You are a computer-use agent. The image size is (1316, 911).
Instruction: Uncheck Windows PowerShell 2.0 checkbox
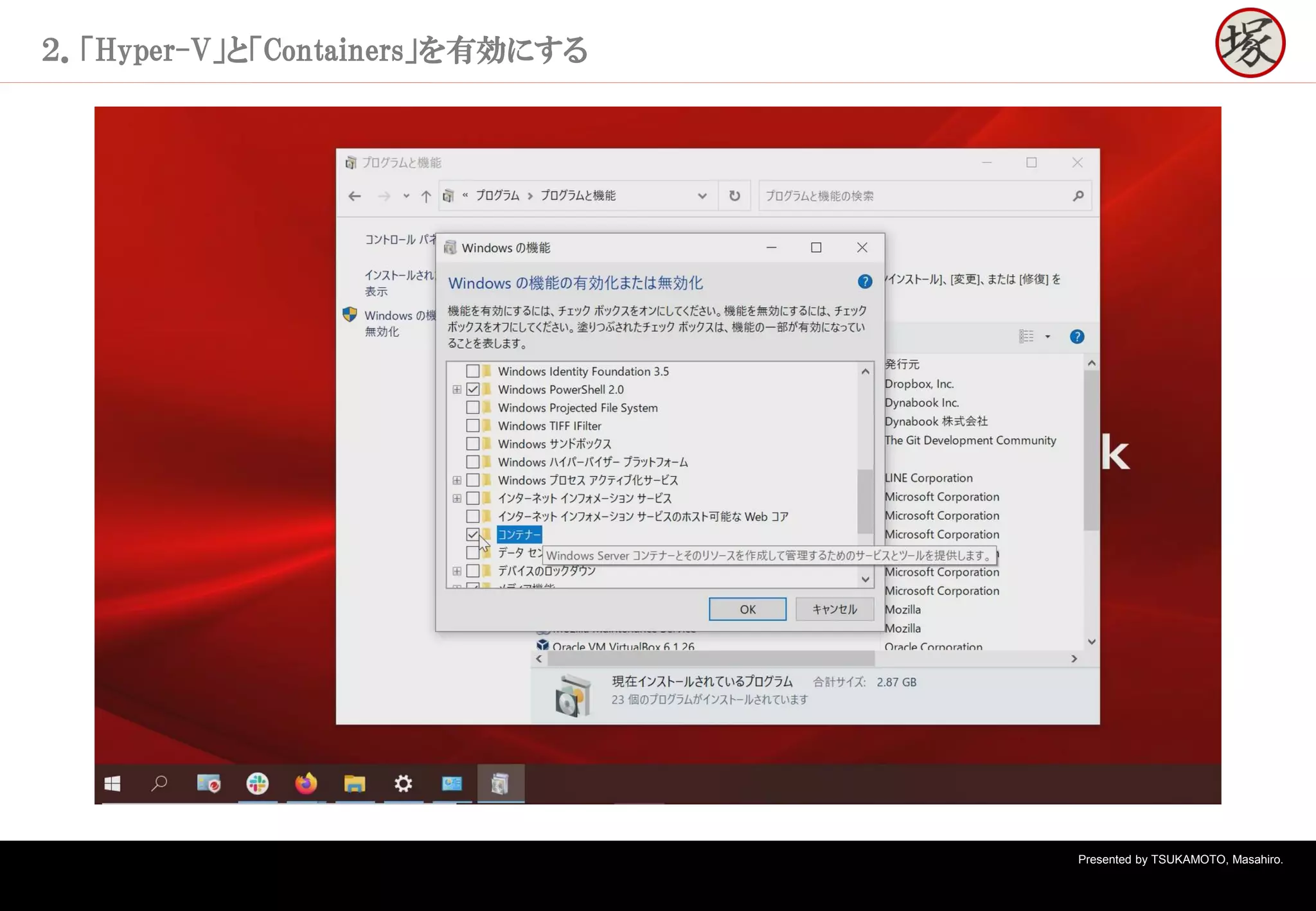(x=473, y=389)
